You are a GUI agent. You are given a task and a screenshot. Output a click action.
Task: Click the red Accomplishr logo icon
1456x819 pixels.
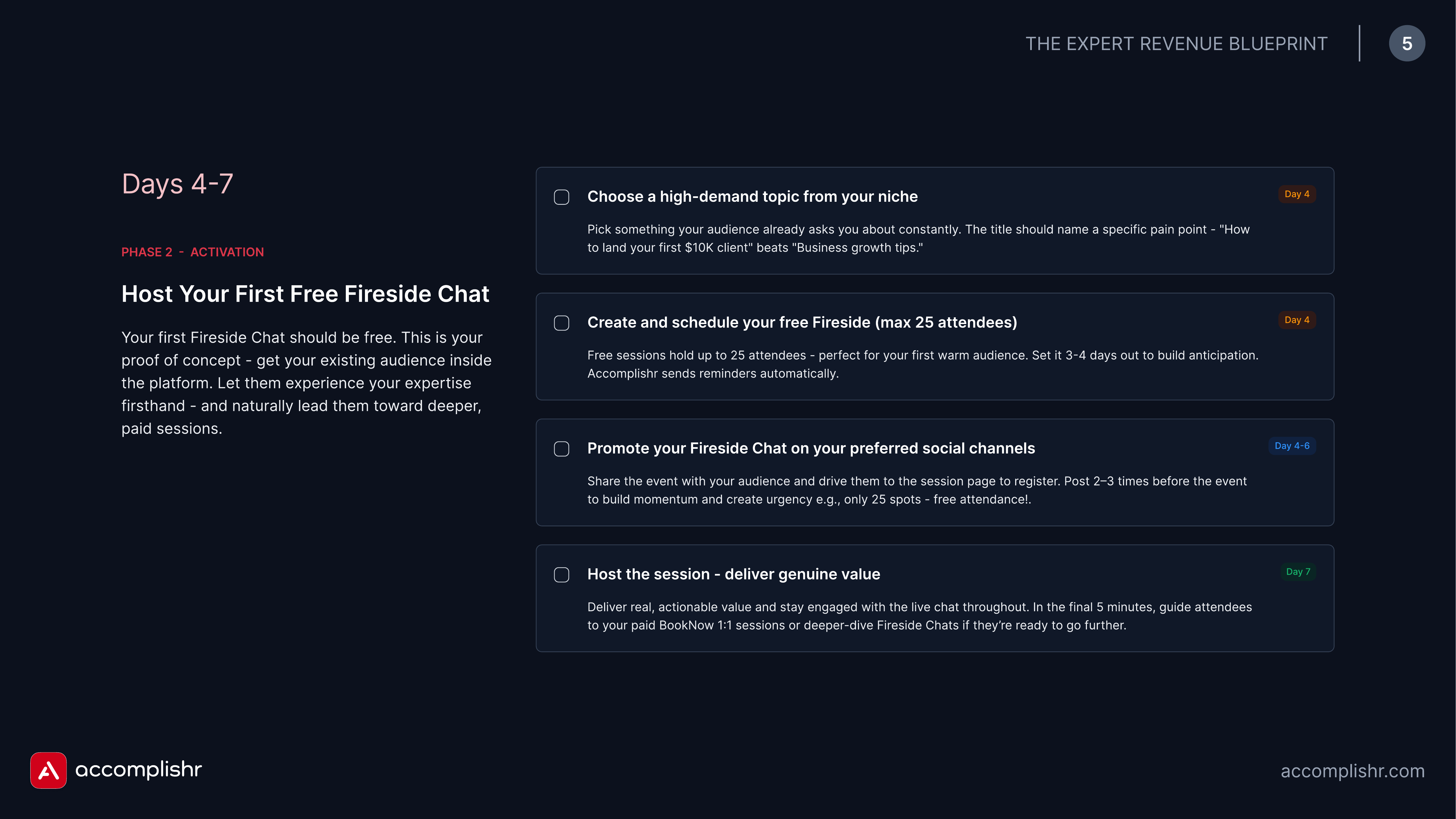point(49,770)
